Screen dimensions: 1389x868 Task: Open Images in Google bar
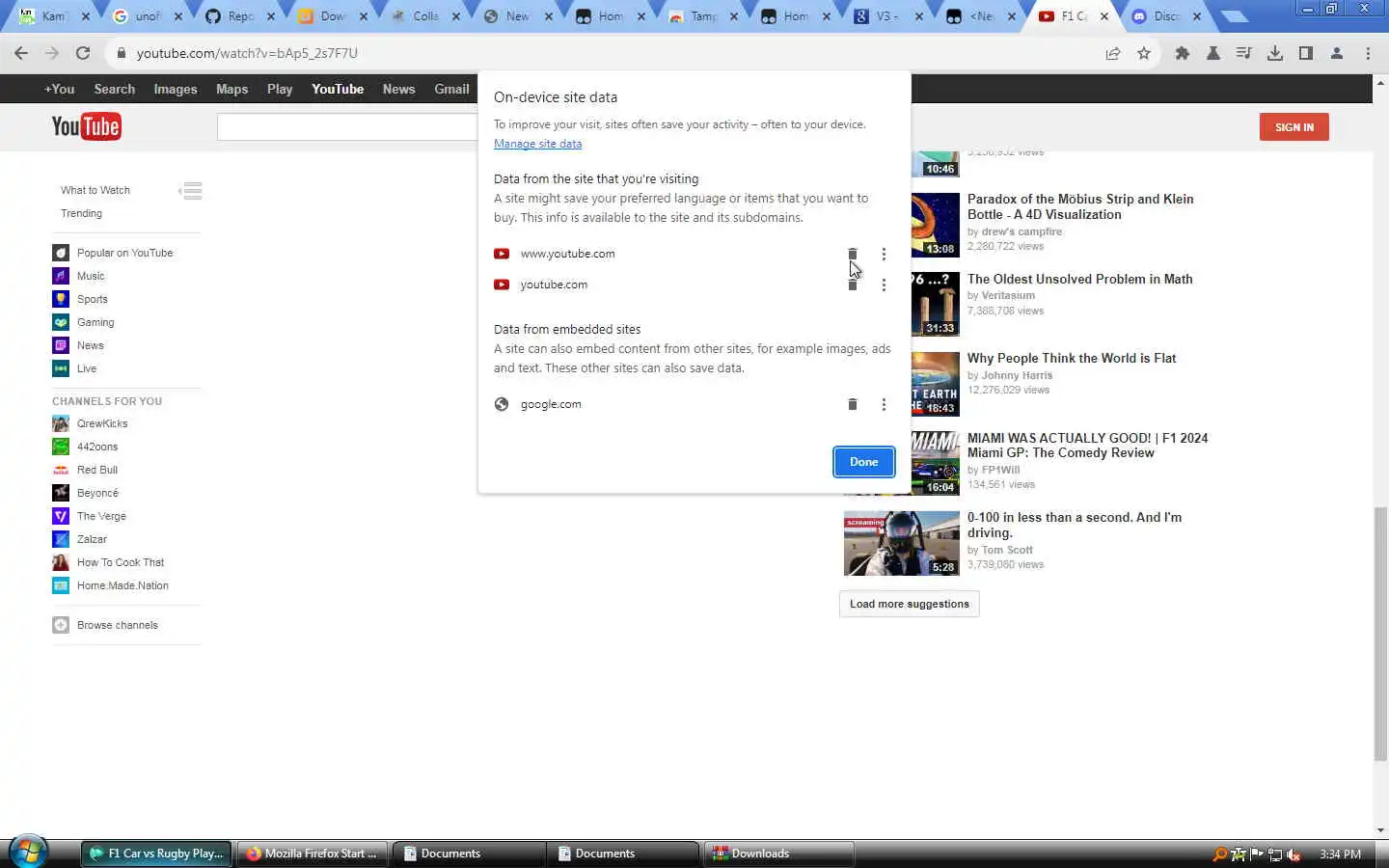175,89
